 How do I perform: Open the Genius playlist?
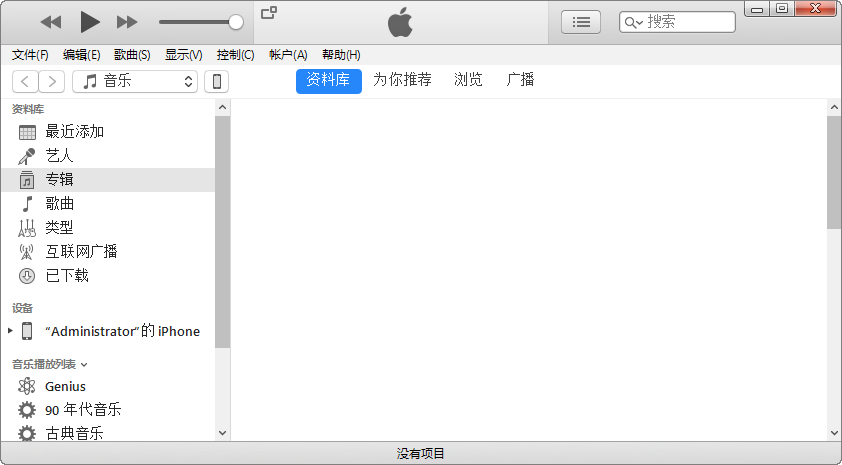108,386
